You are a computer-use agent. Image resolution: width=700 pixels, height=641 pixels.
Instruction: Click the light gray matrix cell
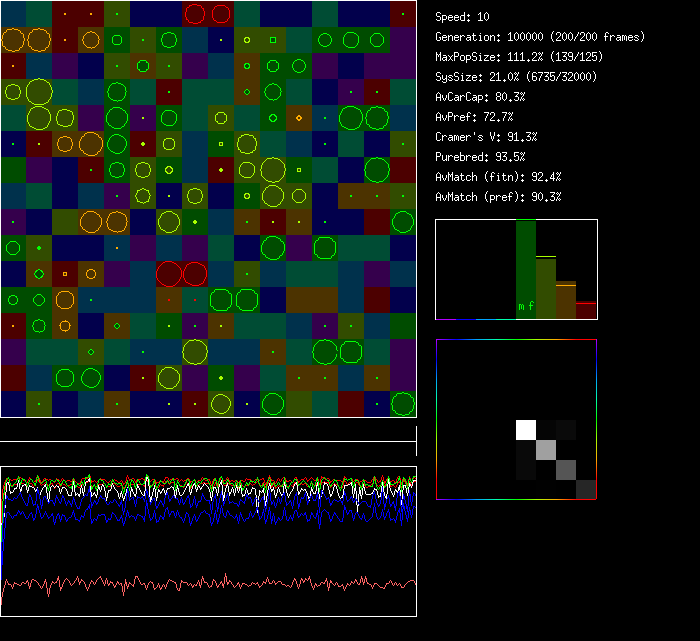[546, 450]
